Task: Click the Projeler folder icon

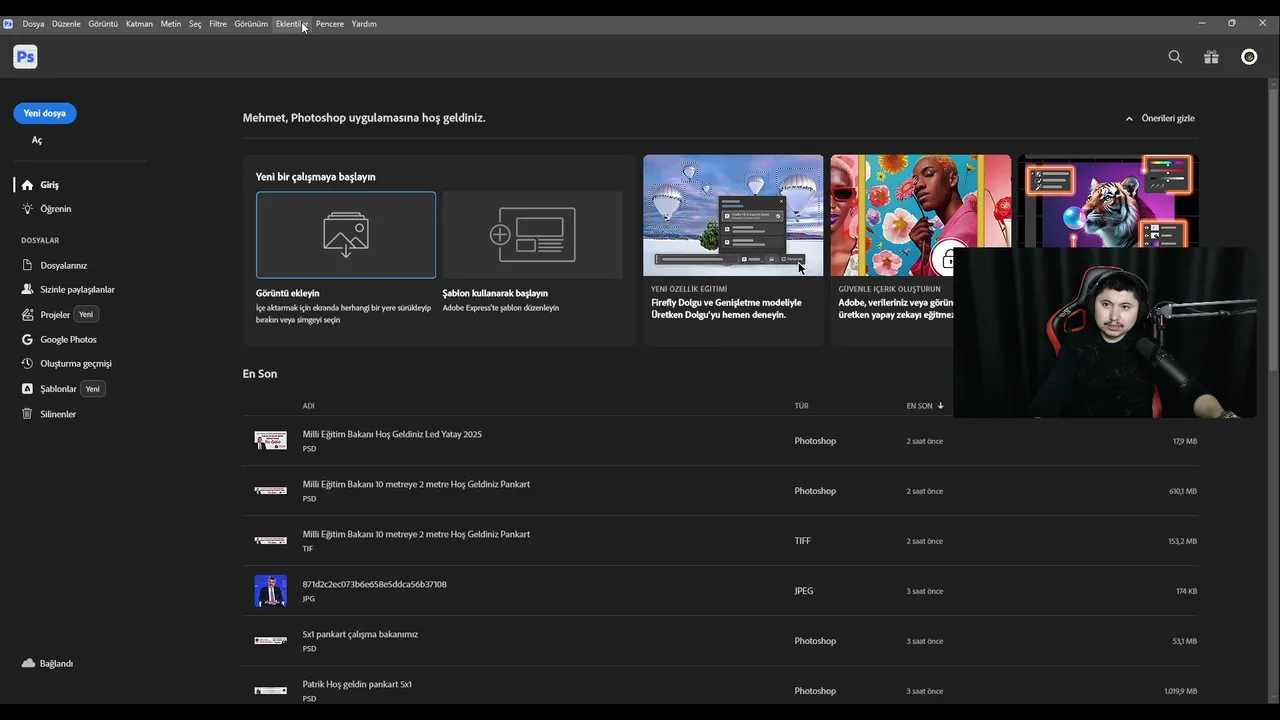Action: click(x=28, y=314)
